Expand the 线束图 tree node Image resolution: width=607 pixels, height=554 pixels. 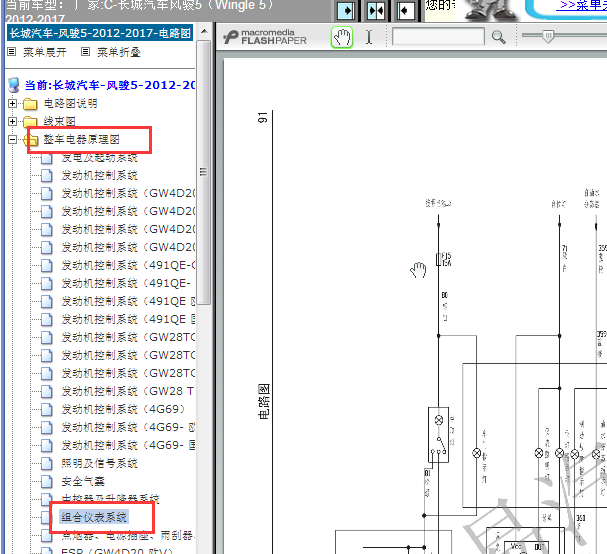point(12,122)
